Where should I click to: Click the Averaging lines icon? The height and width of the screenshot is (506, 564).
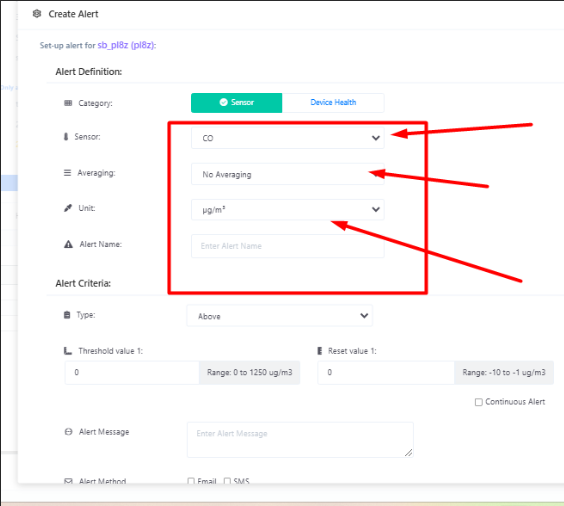(67, 173)
